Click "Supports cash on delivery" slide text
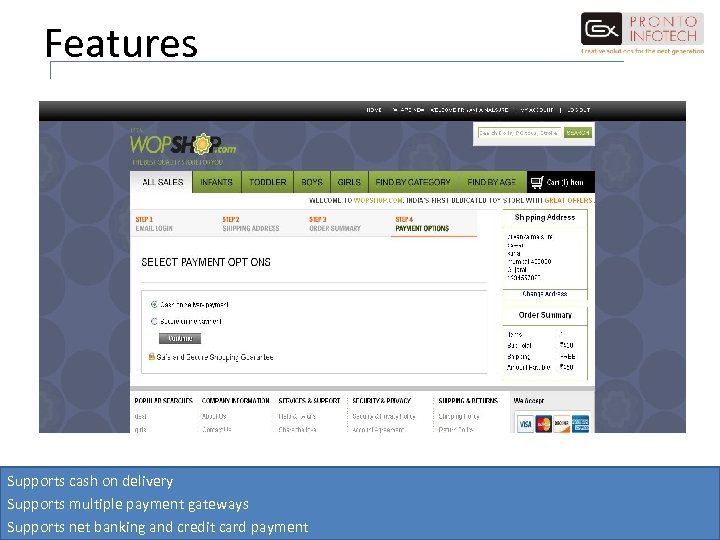This screenshot has height=540, width=720. coord(90,481)
